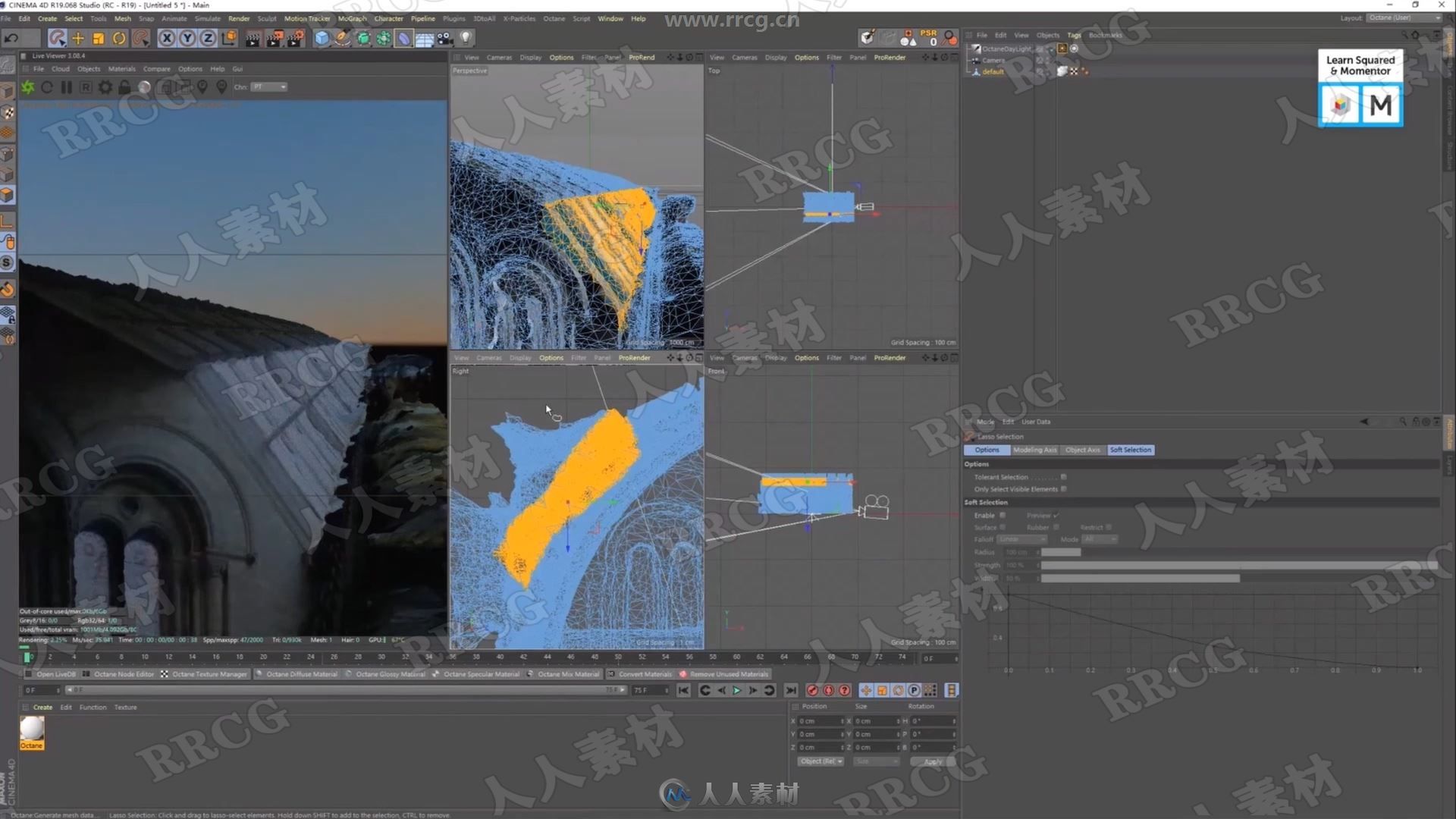Open Live Viewer settings gear
1456x819 pixels.
click(x=105, y=87)
